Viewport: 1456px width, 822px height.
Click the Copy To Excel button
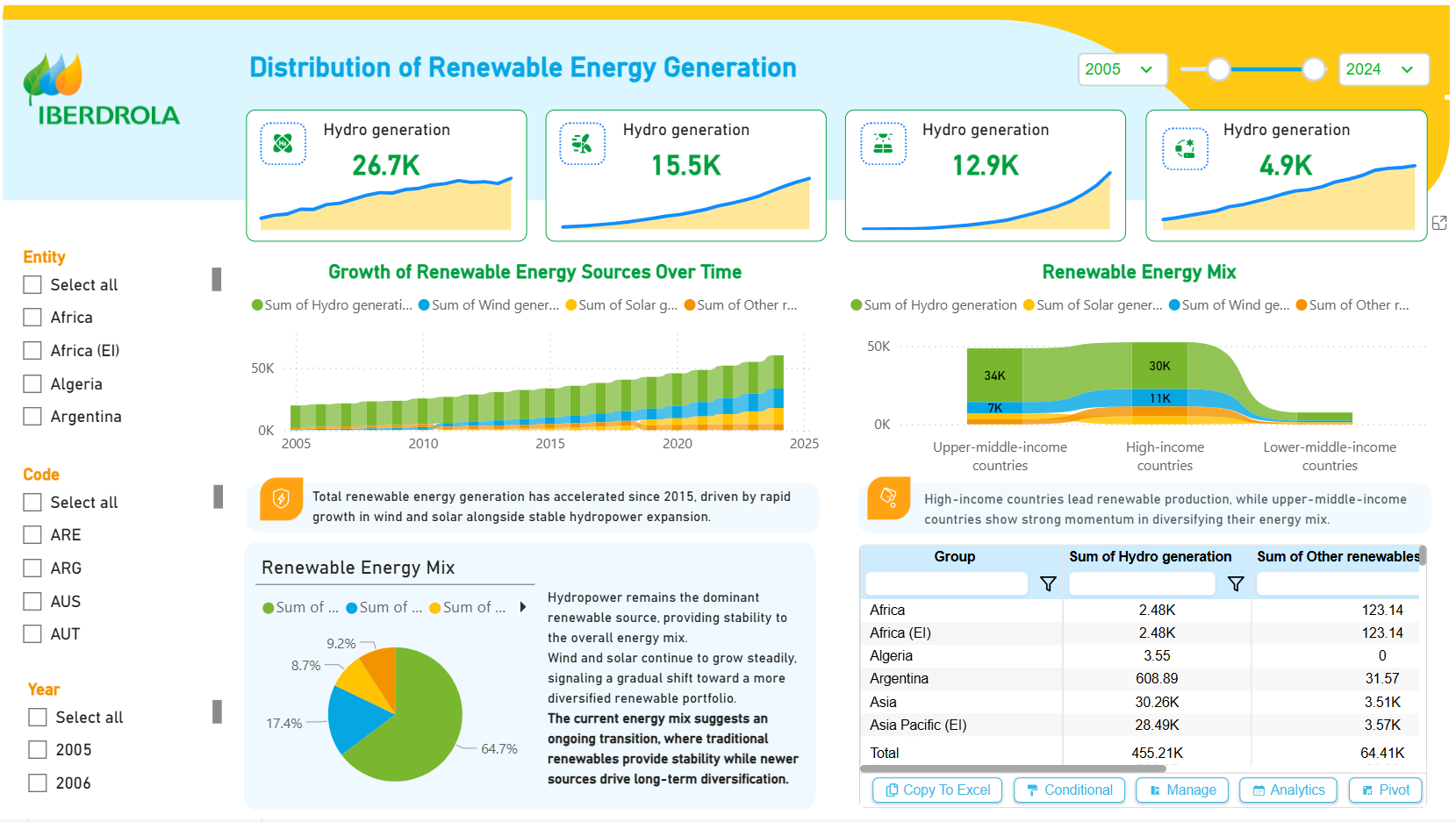[x=937, y=790]
